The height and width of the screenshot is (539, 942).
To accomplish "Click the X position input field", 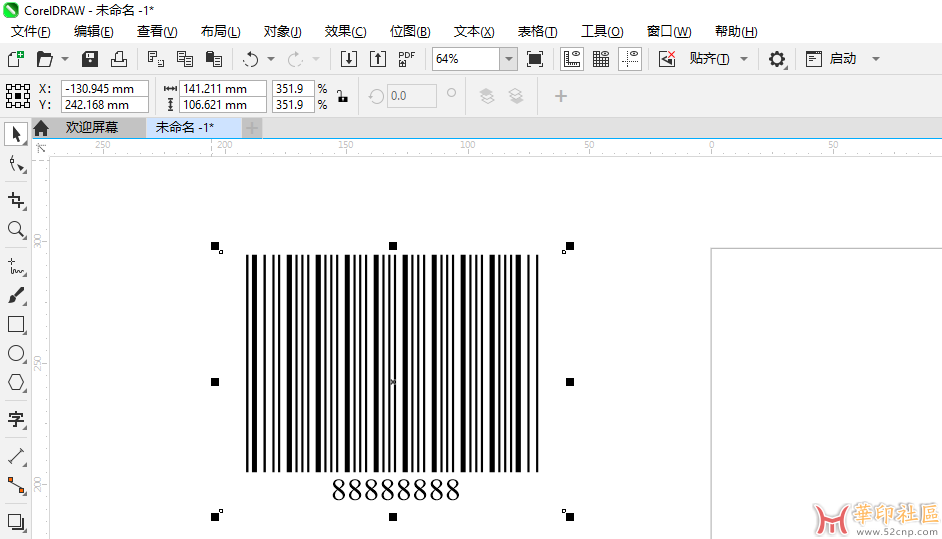I will (105, 88).
